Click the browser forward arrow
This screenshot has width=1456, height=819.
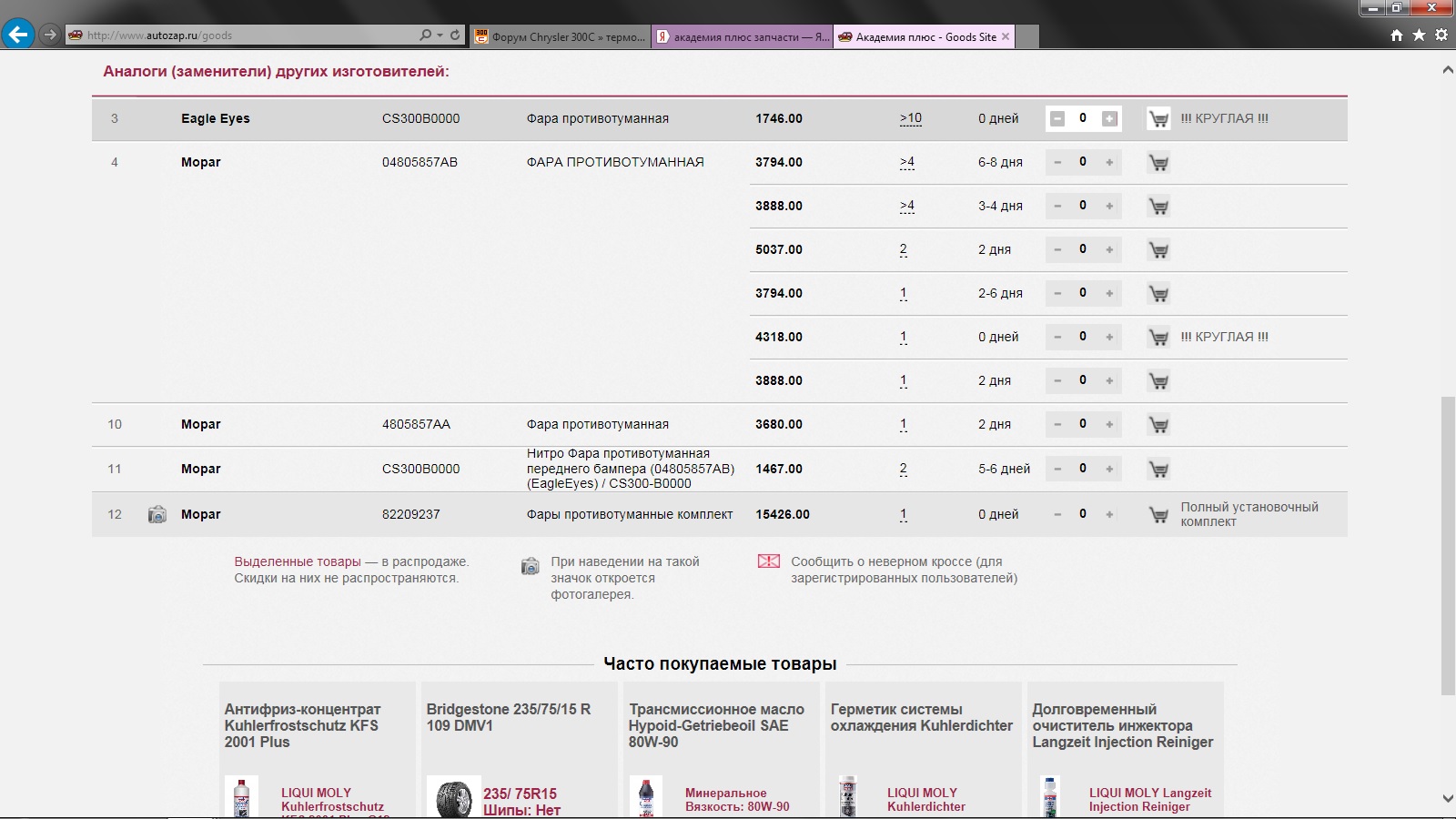pos(50,35)
